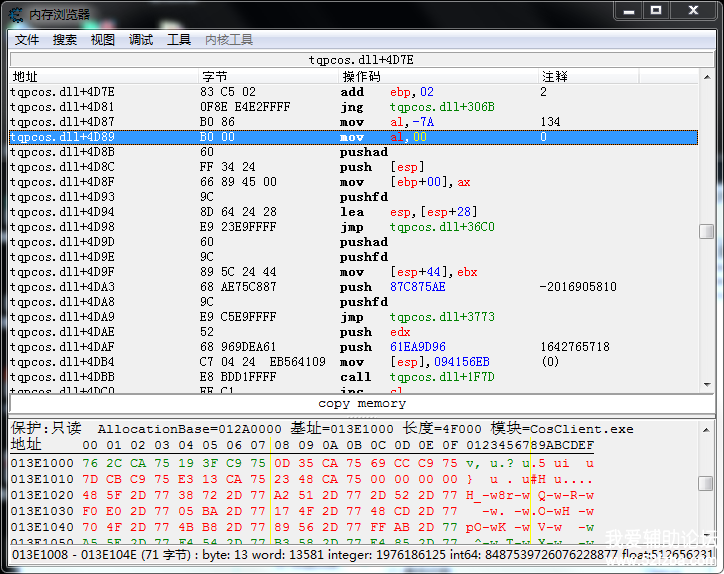Select row tqpcos.dll+4D94 lea esp

(353, 212)
